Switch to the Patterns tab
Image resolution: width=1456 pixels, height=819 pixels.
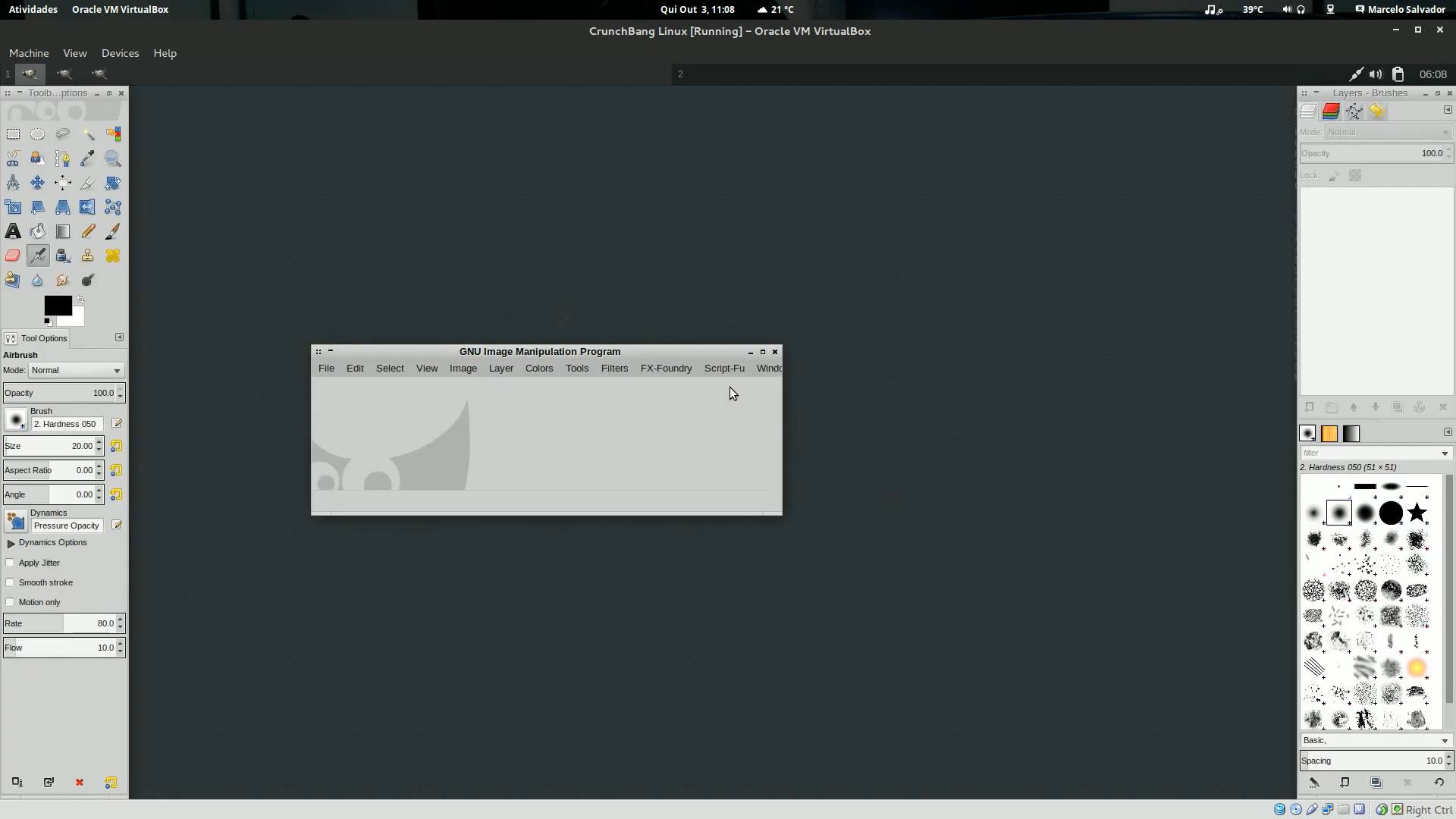(x=1329, y=434)
